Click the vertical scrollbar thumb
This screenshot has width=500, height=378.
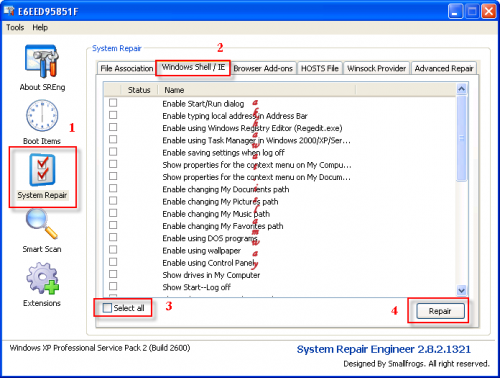[462, 138]
